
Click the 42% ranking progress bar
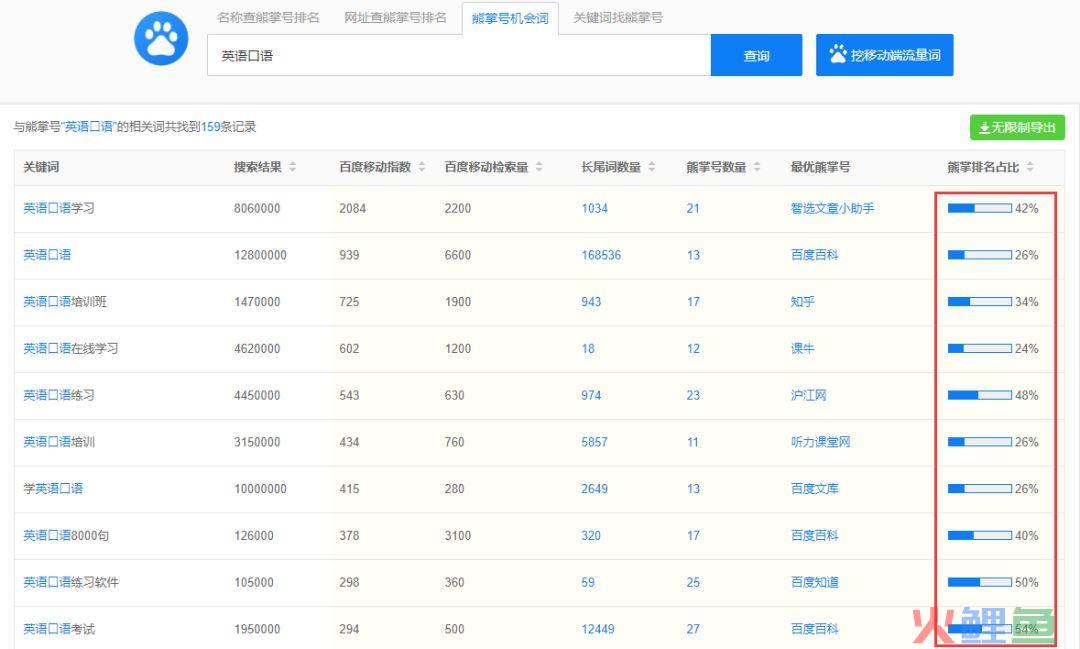pyautogui.click(x=979, y=208)
